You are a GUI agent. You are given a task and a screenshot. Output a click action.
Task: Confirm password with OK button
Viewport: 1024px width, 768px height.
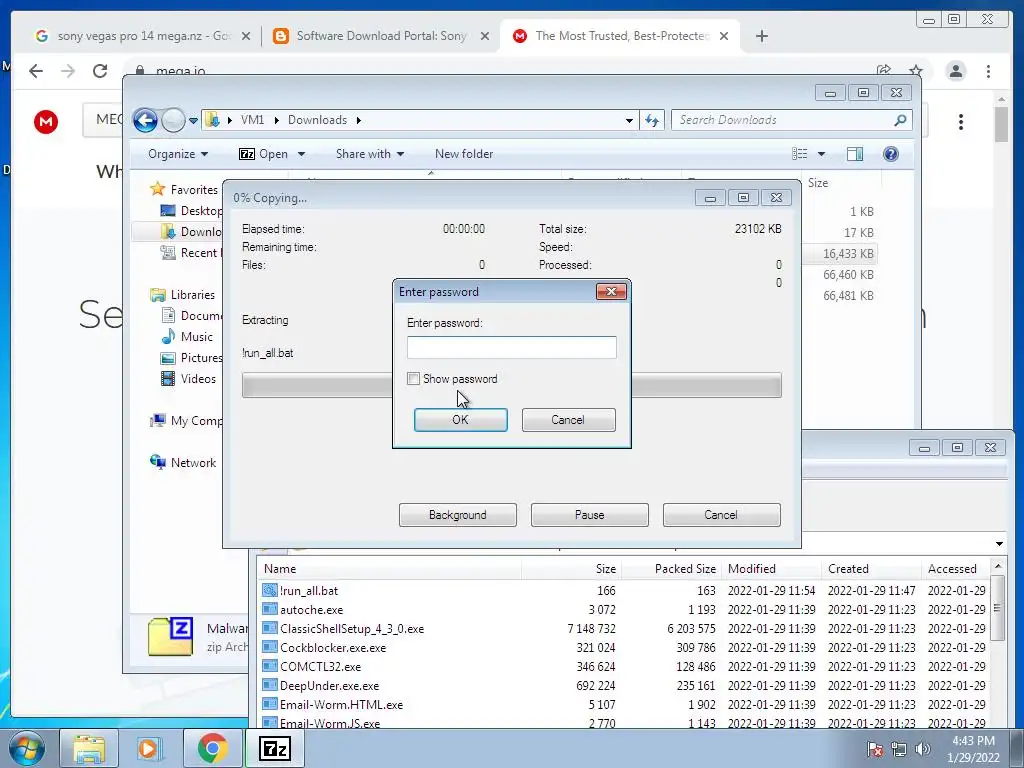pyautogui.click(x=460, y=420)
